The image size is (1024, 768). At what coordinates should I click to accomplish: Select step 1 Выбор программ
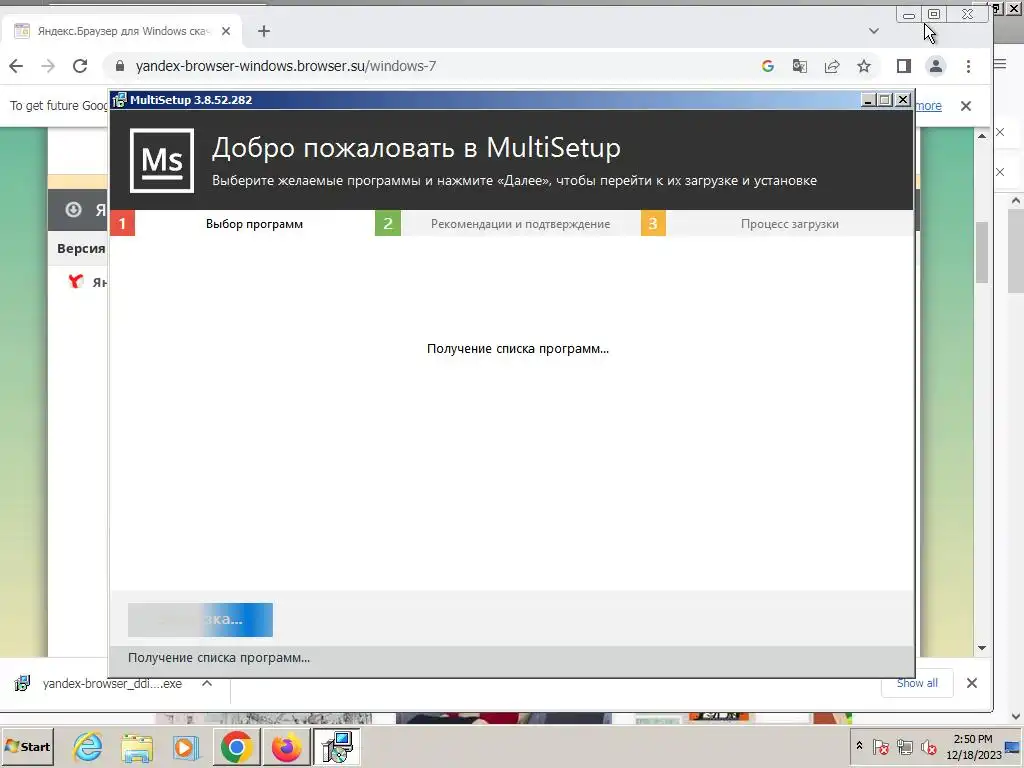pyautogui.click(x=242, y=223)
